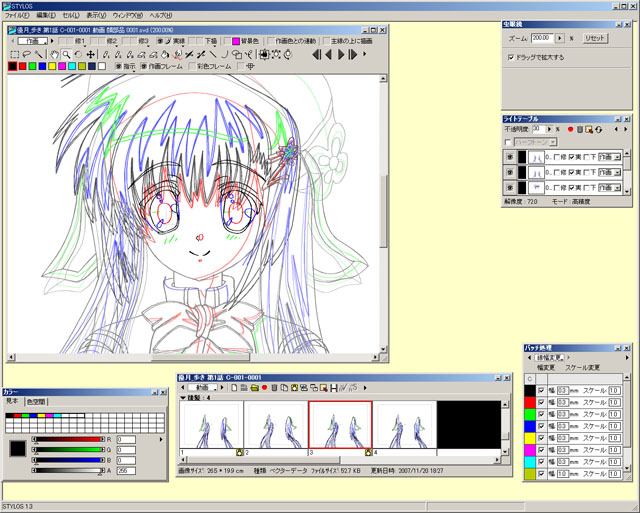Select the straight line tool
This screenshot has height=513, width=640.
point(213,55)
